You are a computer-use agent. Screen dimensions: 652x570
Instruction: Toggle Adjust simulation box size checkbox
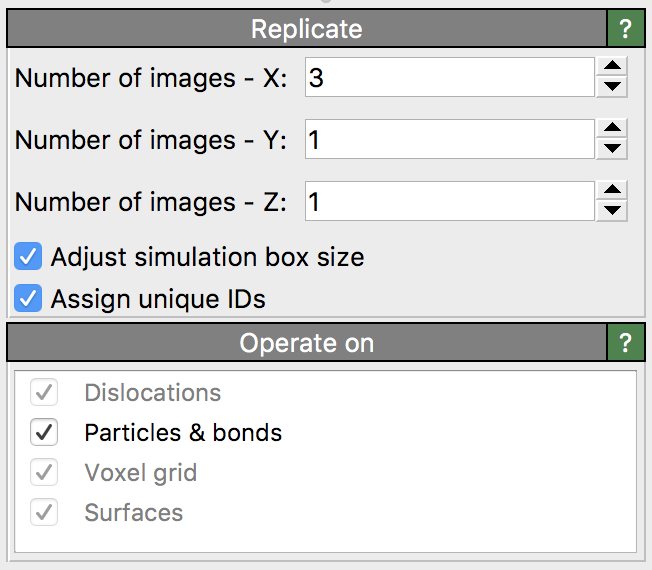[x=28, y=257]
